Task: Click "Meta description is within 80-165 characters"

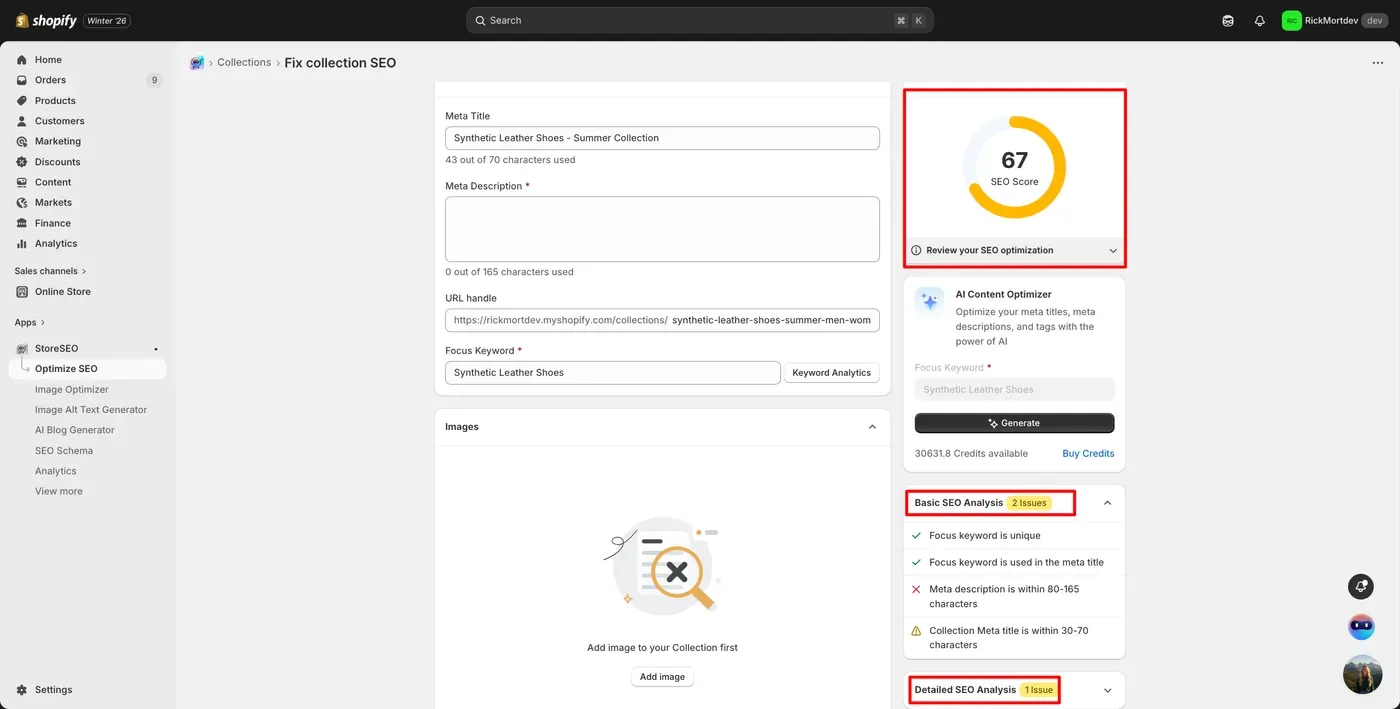Action: 1004,596
